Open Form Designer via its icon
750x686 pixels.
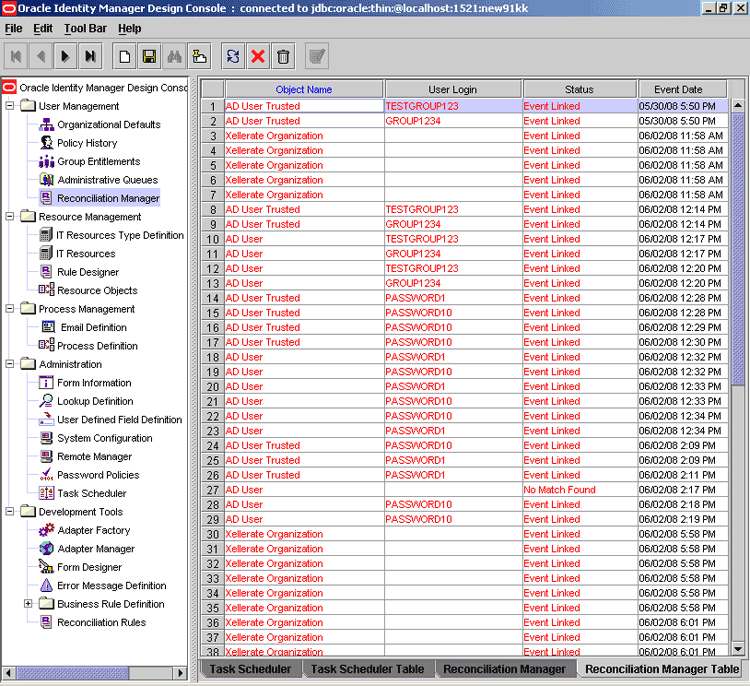click(x=46, y=567)
